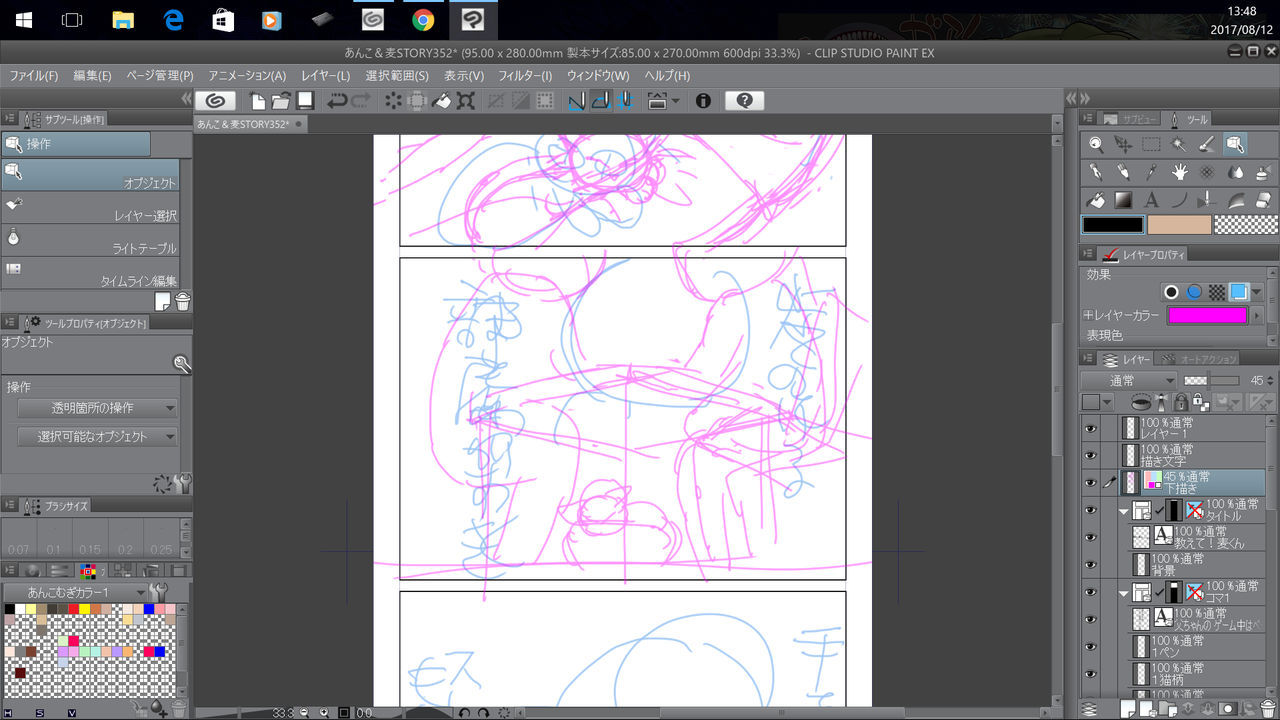Select the black main color swatch
Screen dimensions: 1280x720
pyautogui.click(x=1113, y=225)
